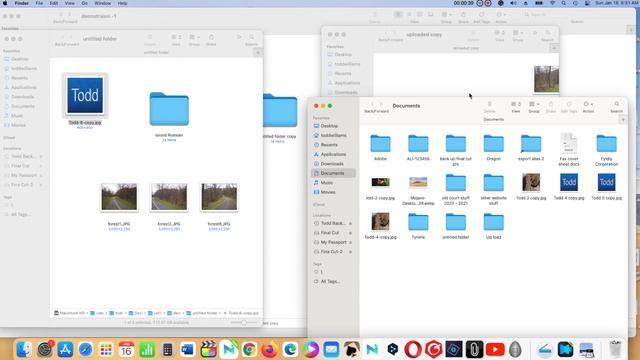The image size is (640, 360).
Task: Open the Trash in the Dock
Action: (615, 349)
